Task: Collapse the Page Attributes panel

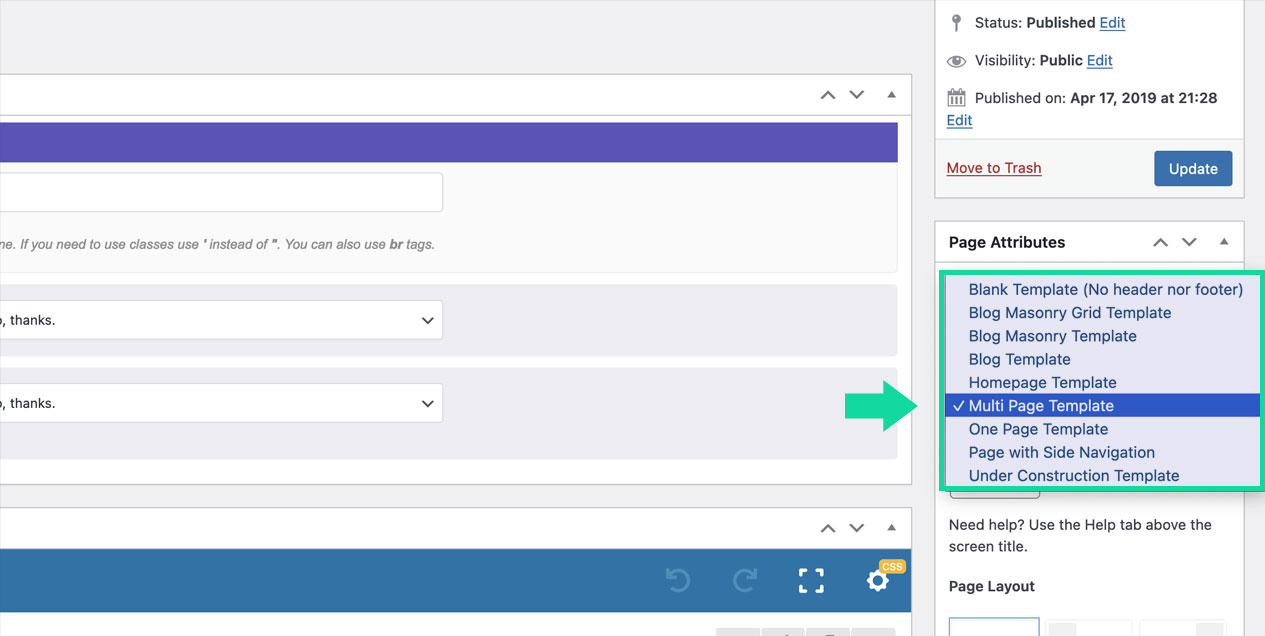Action: (x=1224, y=242)
